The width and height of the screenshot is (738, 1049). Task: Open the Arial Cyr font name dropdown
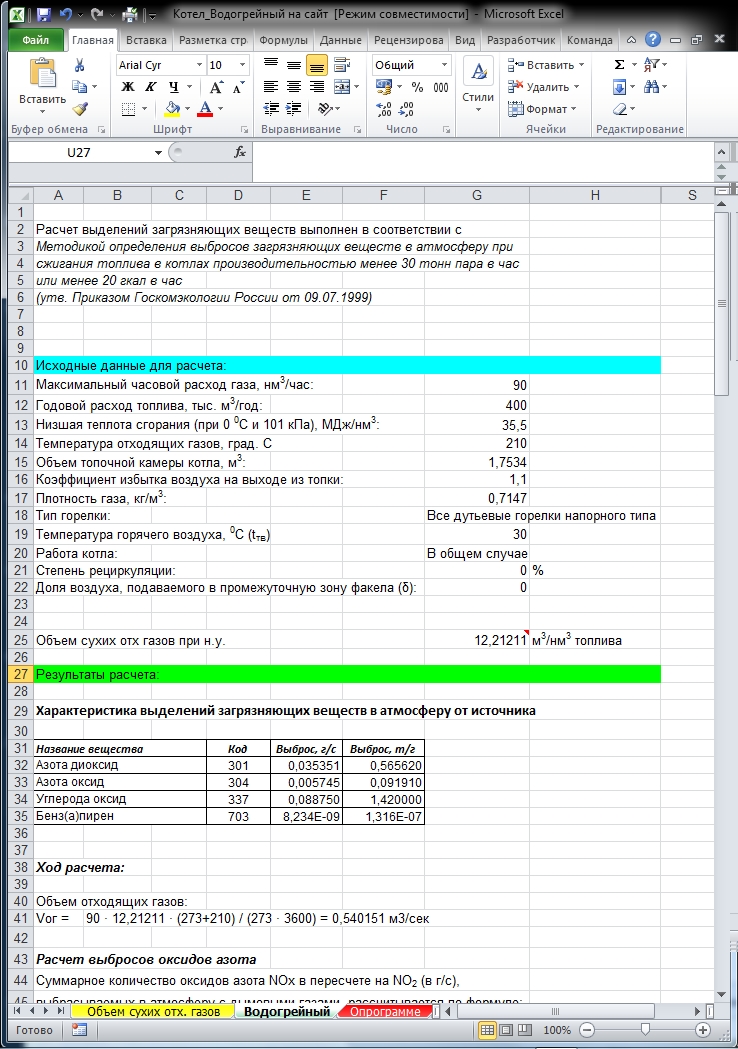[x=199, y=65]
